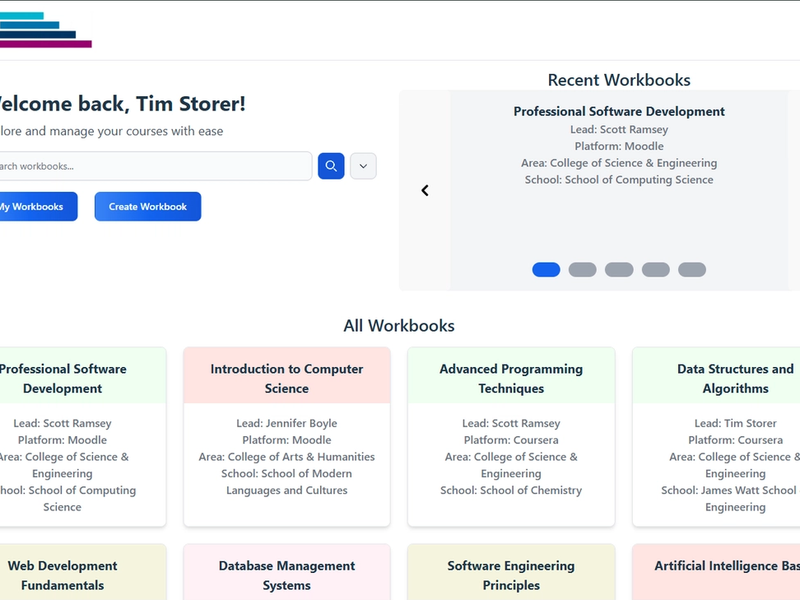The height and width of the screenshot is (600, 800).
Task: Open the Introduction to Computer Science workbook
Action: [x=287, y=435]
